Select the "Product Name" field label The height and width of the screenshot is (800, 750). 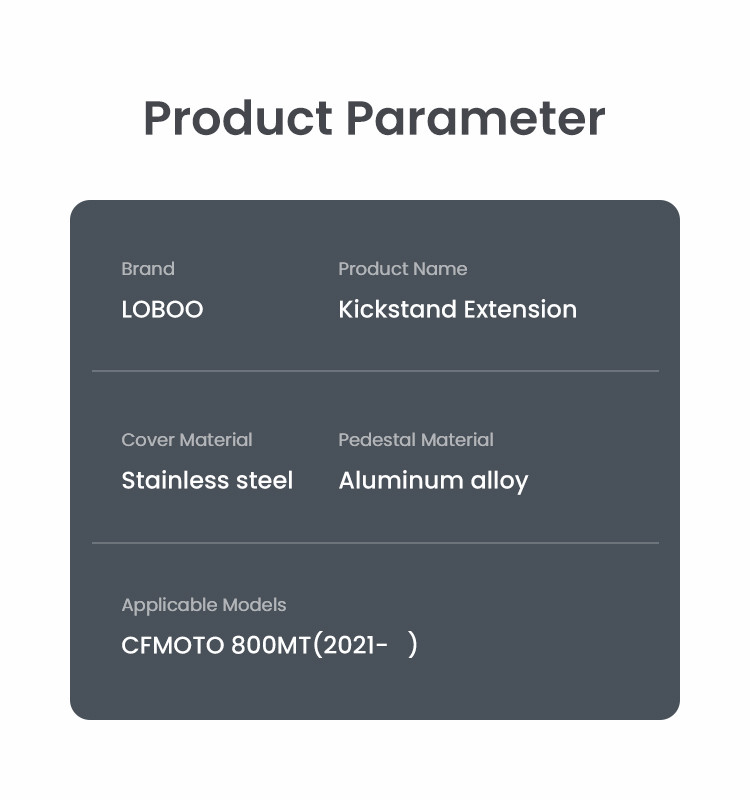tap(402, 269)
